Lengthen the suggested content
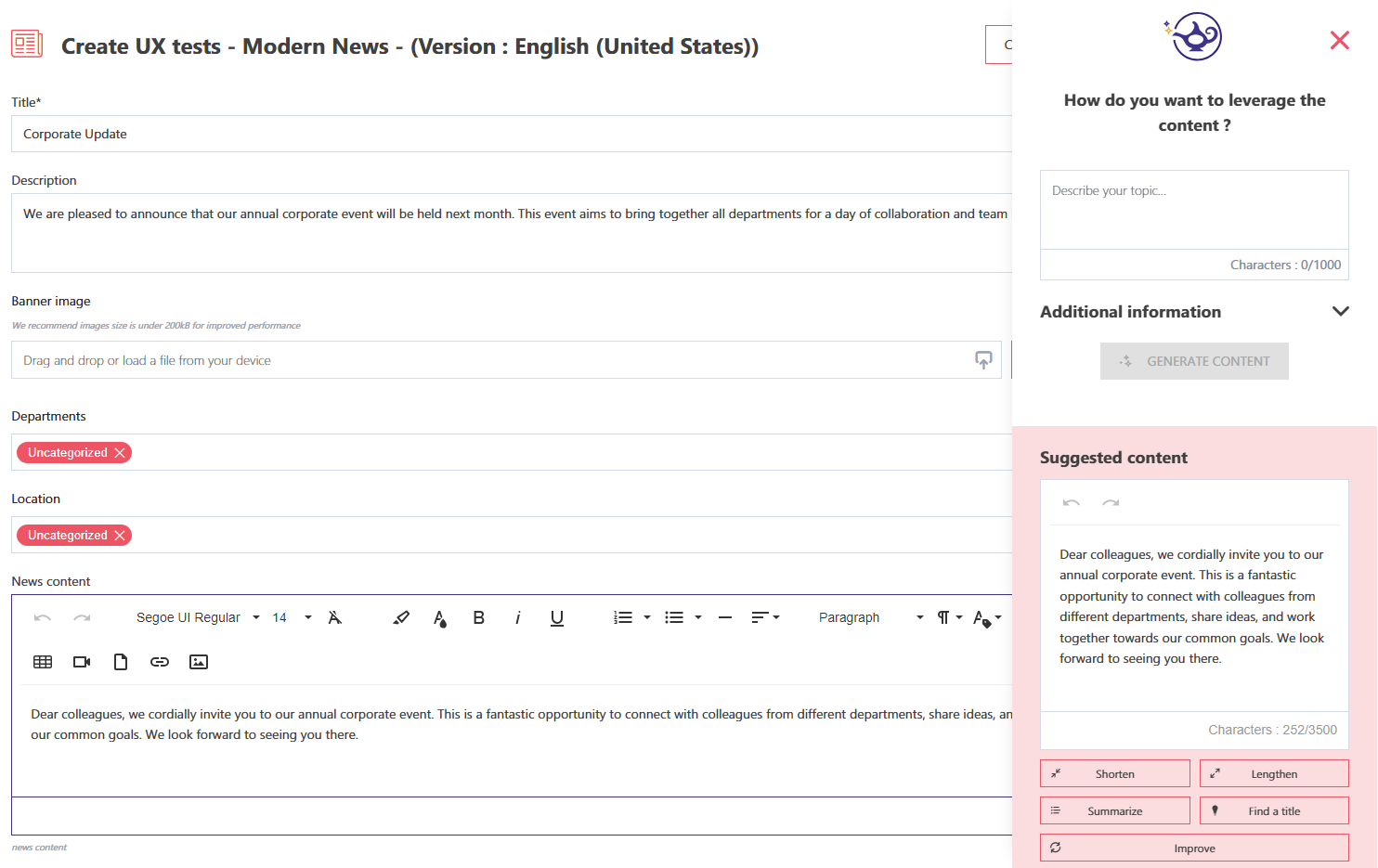The width and height of the screenshot is (1378, 868). tap(1274, 773)
